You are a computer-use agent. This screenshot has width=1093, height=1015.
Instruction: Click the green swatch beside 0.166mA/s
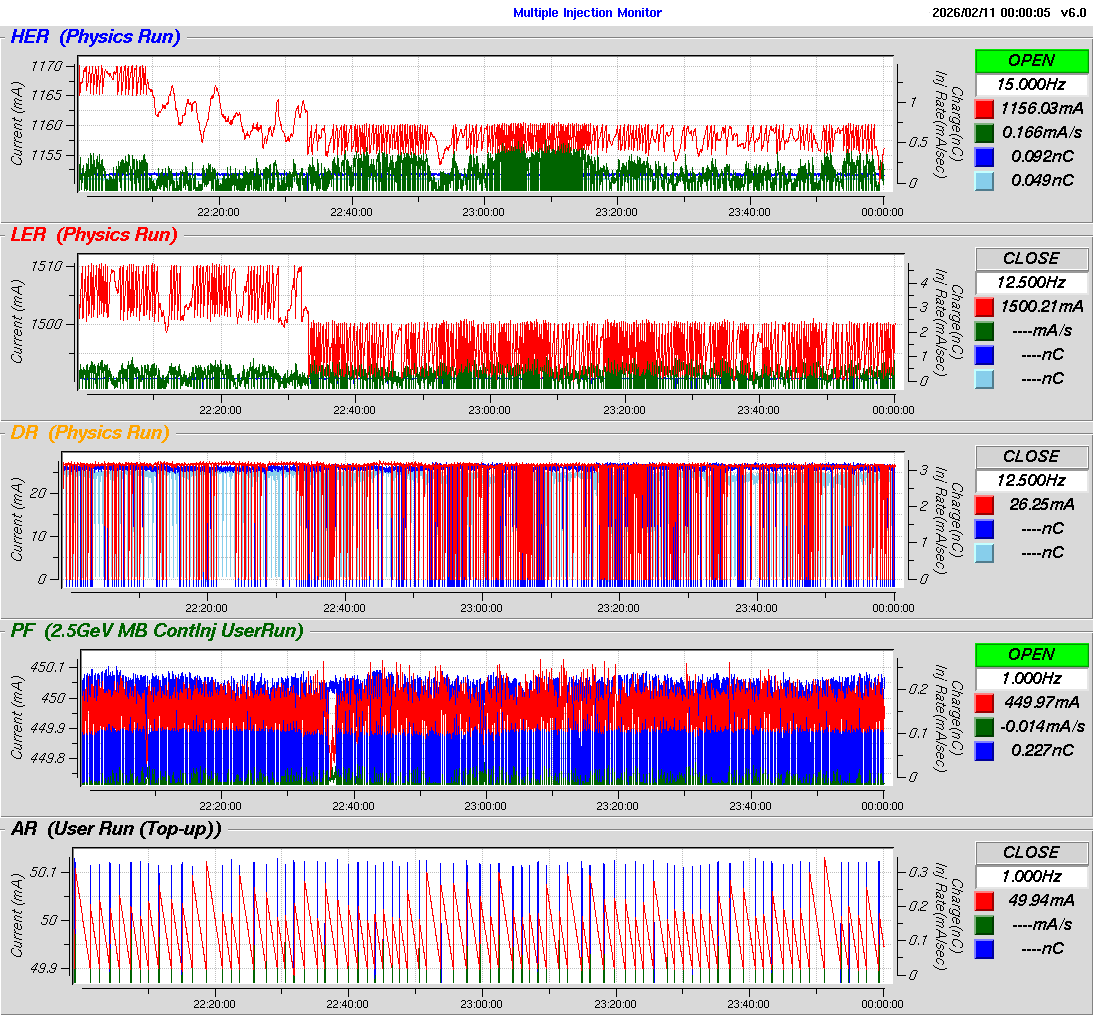[984, 132]
